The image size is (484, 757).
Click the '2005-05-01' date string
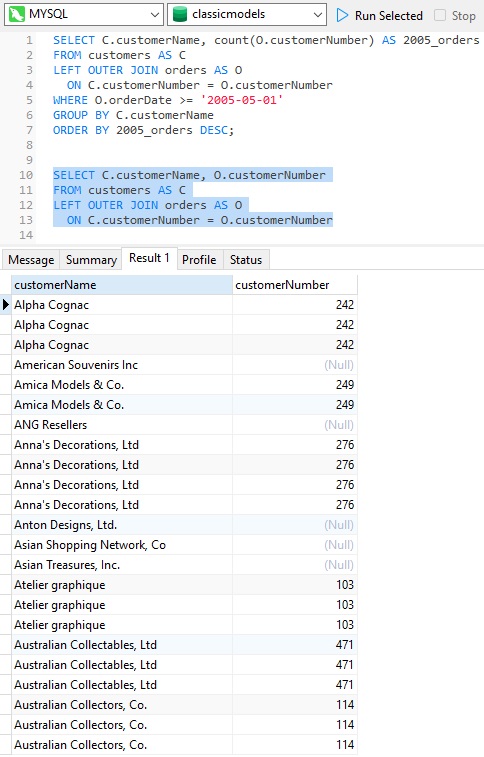tap(242, 100)
